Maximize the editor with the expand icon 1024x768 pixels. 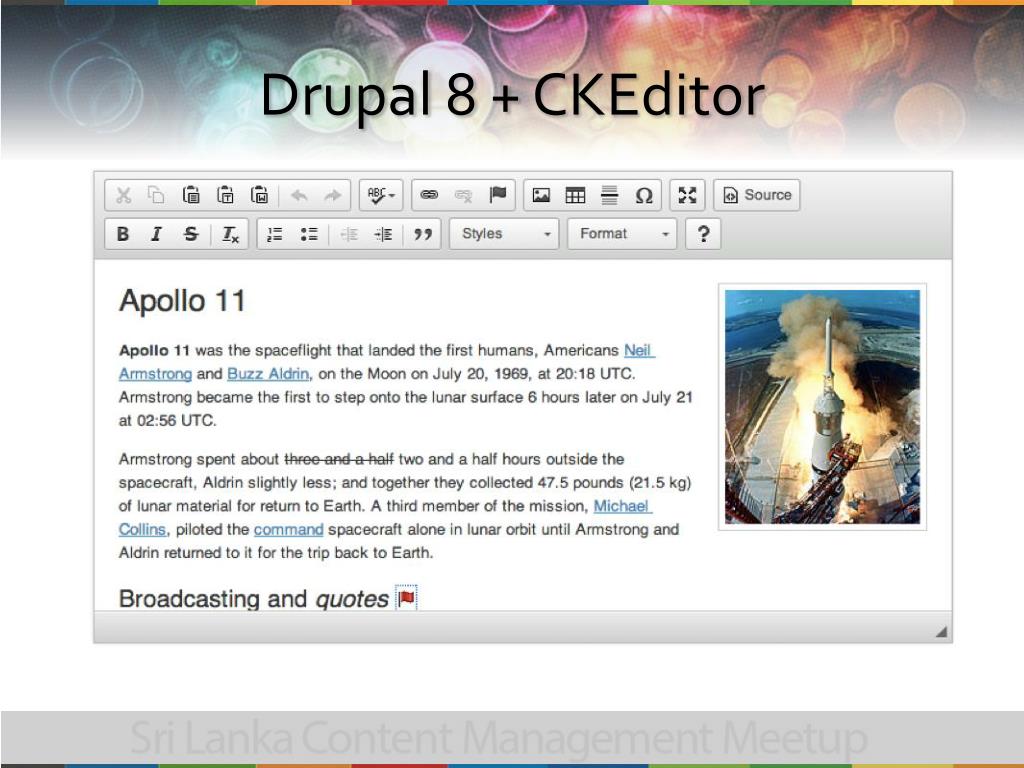[x=687, y=195]
